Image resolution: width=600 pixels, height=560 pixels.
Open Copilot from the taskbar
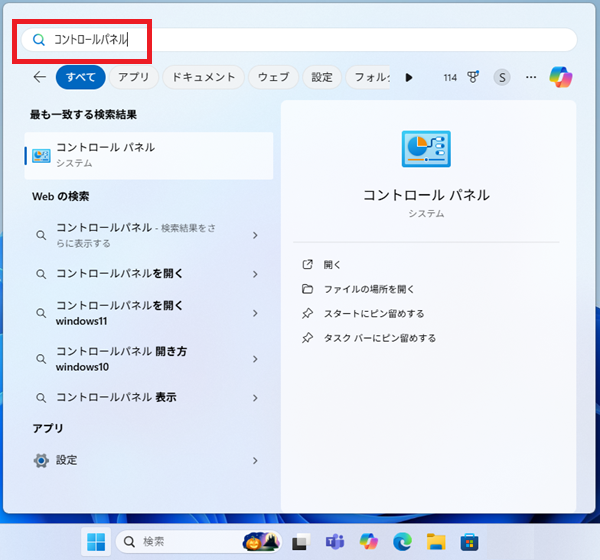[369, 542]
